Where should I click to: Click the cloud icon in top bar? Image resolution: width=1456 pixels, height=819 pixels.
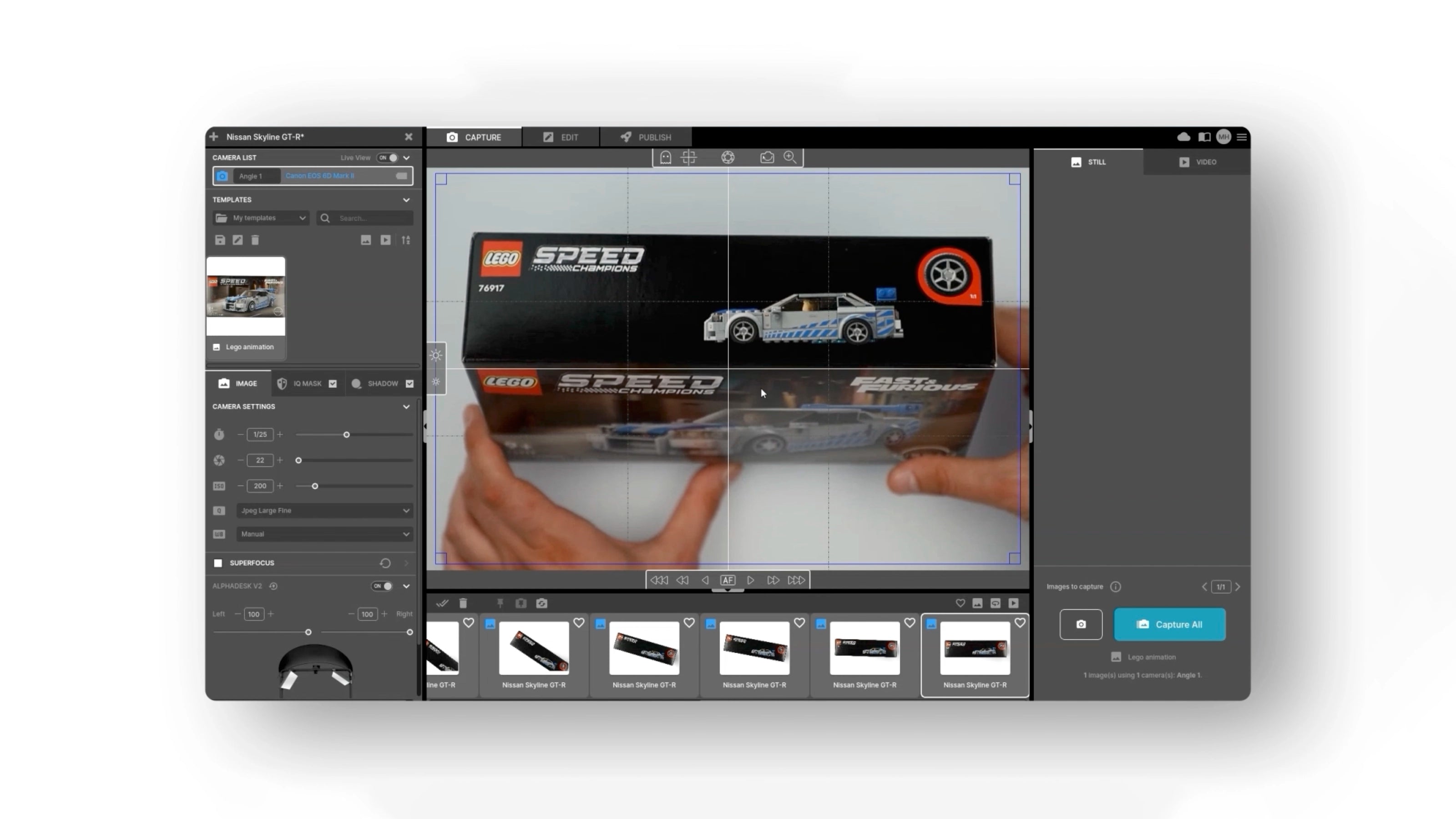[x=1183, y=137]
